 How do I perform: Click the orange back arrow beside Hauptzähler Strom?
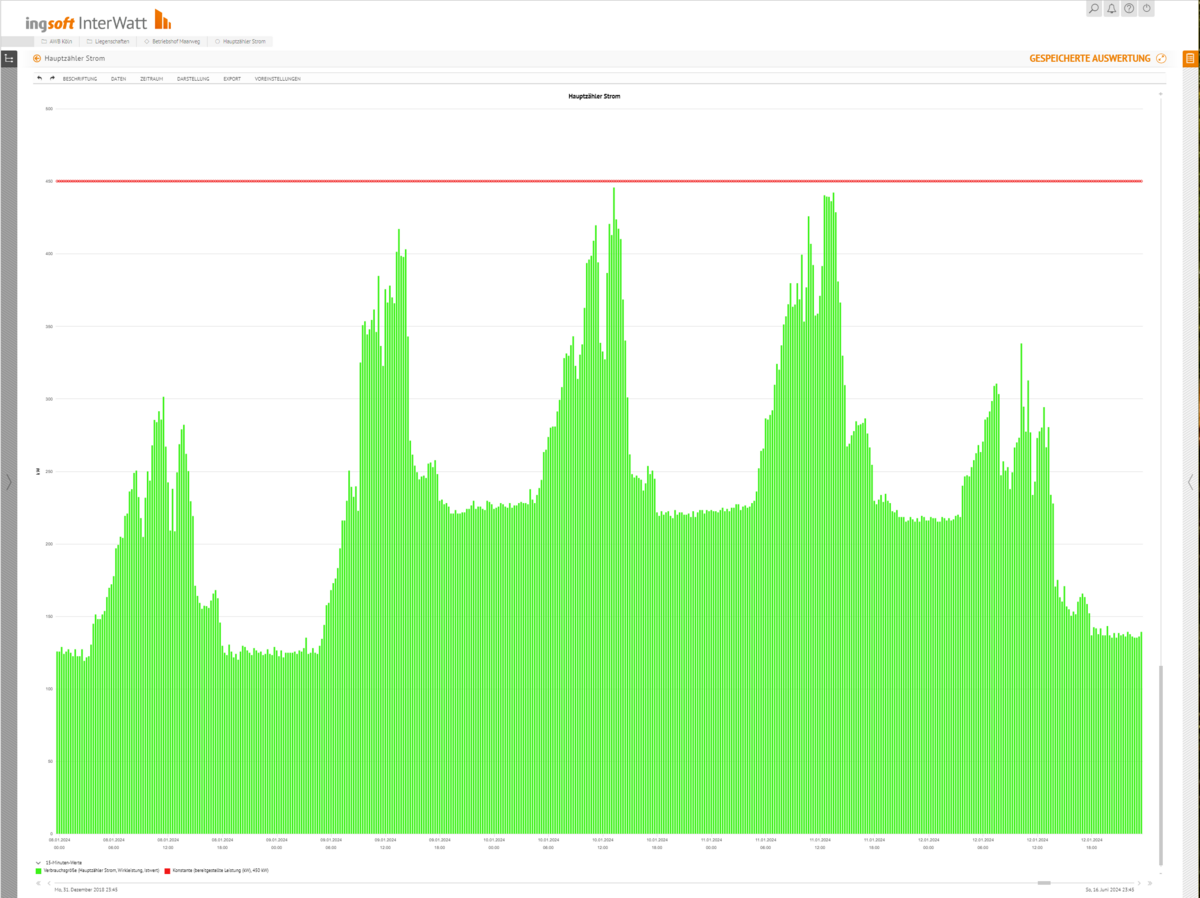[37, 59]
